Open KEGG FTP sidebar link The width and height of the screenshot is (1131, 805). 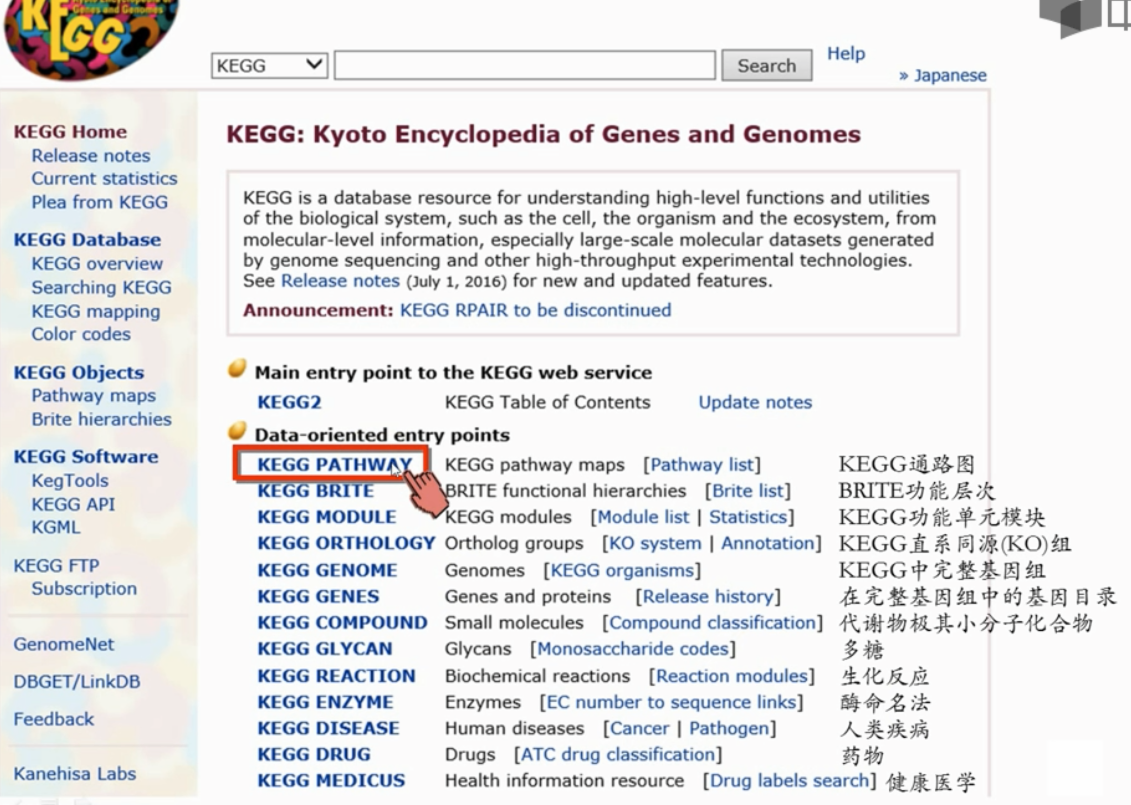click(56, 566)
